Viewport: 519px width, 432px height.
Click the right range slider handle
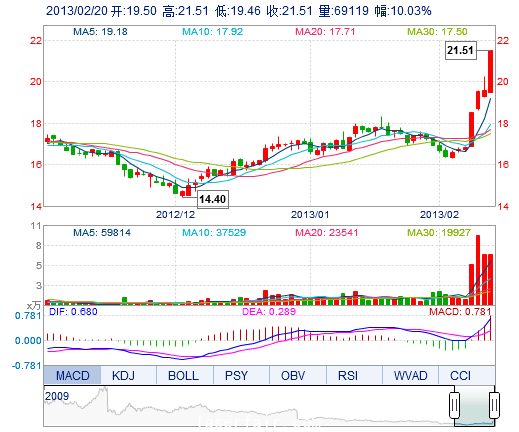click(x=494, y=405)
